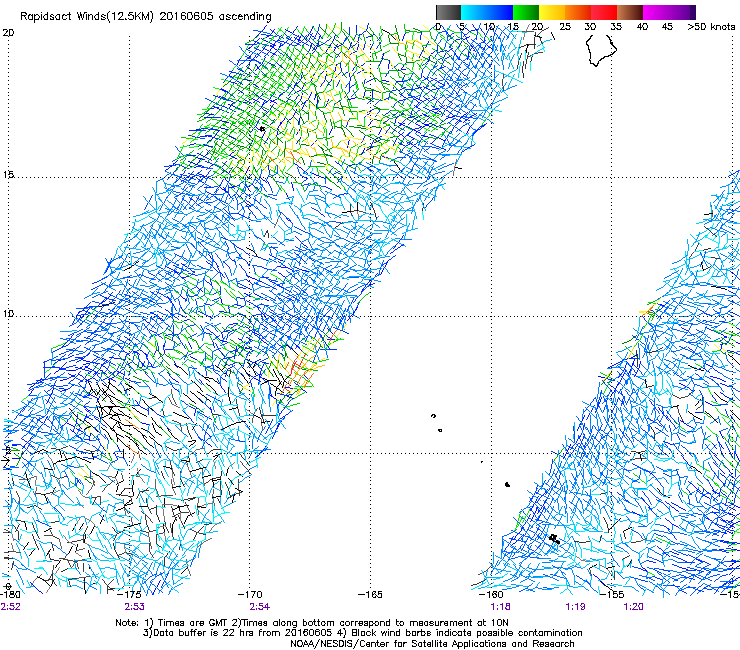Click the Hawaii island outline near the top-right
740x650 pixels.
[x=601, y=50]
